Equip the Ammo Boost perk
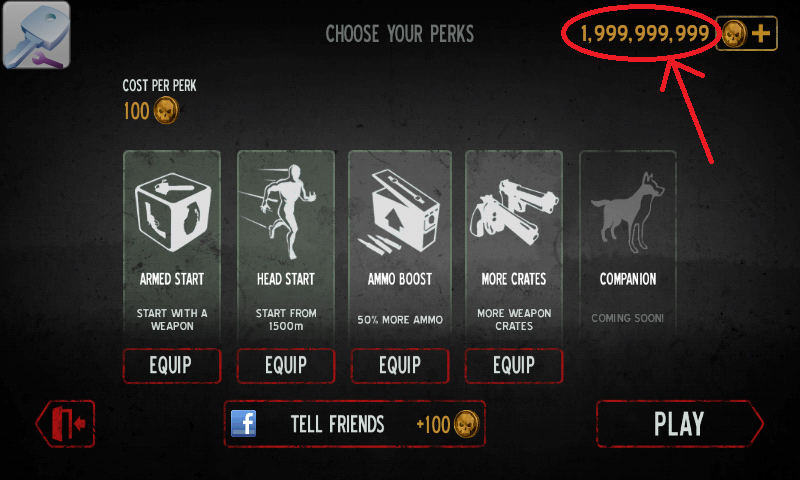This screenshot has width=800, height=480. tap(400, 365)
